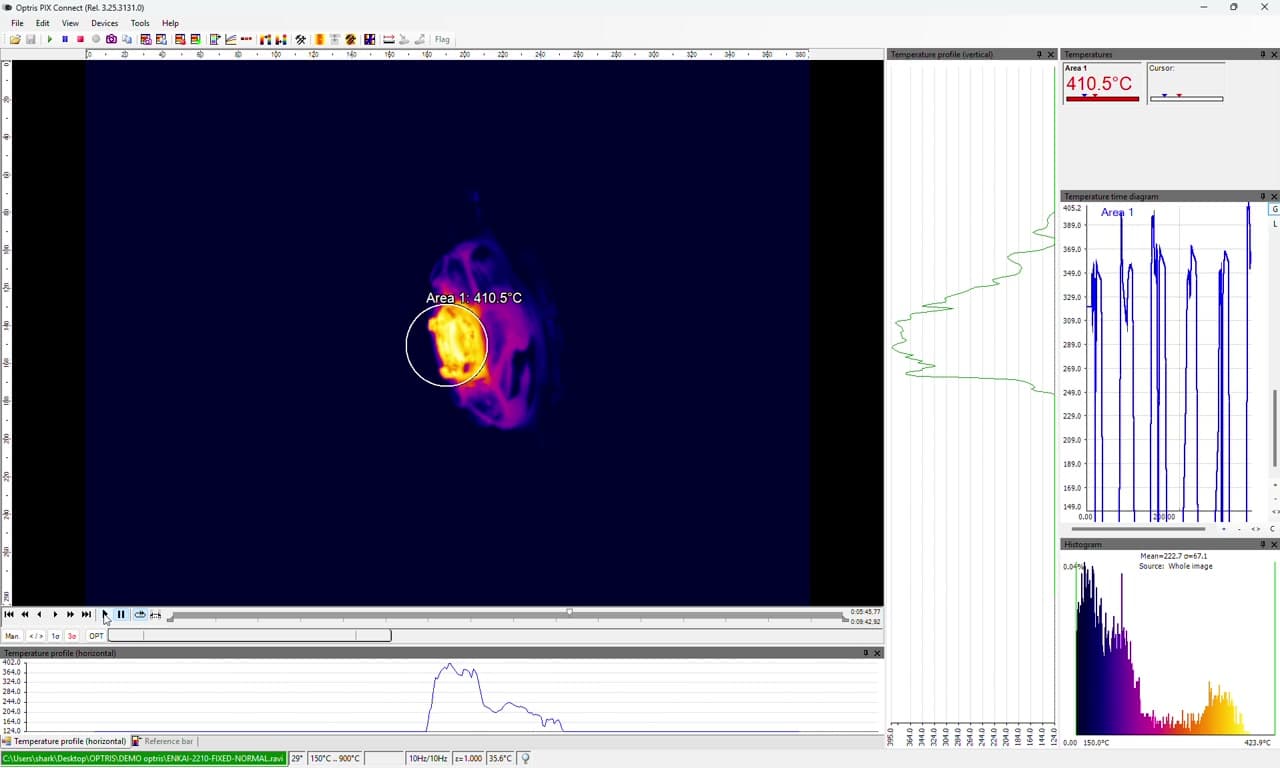This screenshot has height=768, width=1280.
Task: Toggle the 1σ scaling mode
Action: 56,636
